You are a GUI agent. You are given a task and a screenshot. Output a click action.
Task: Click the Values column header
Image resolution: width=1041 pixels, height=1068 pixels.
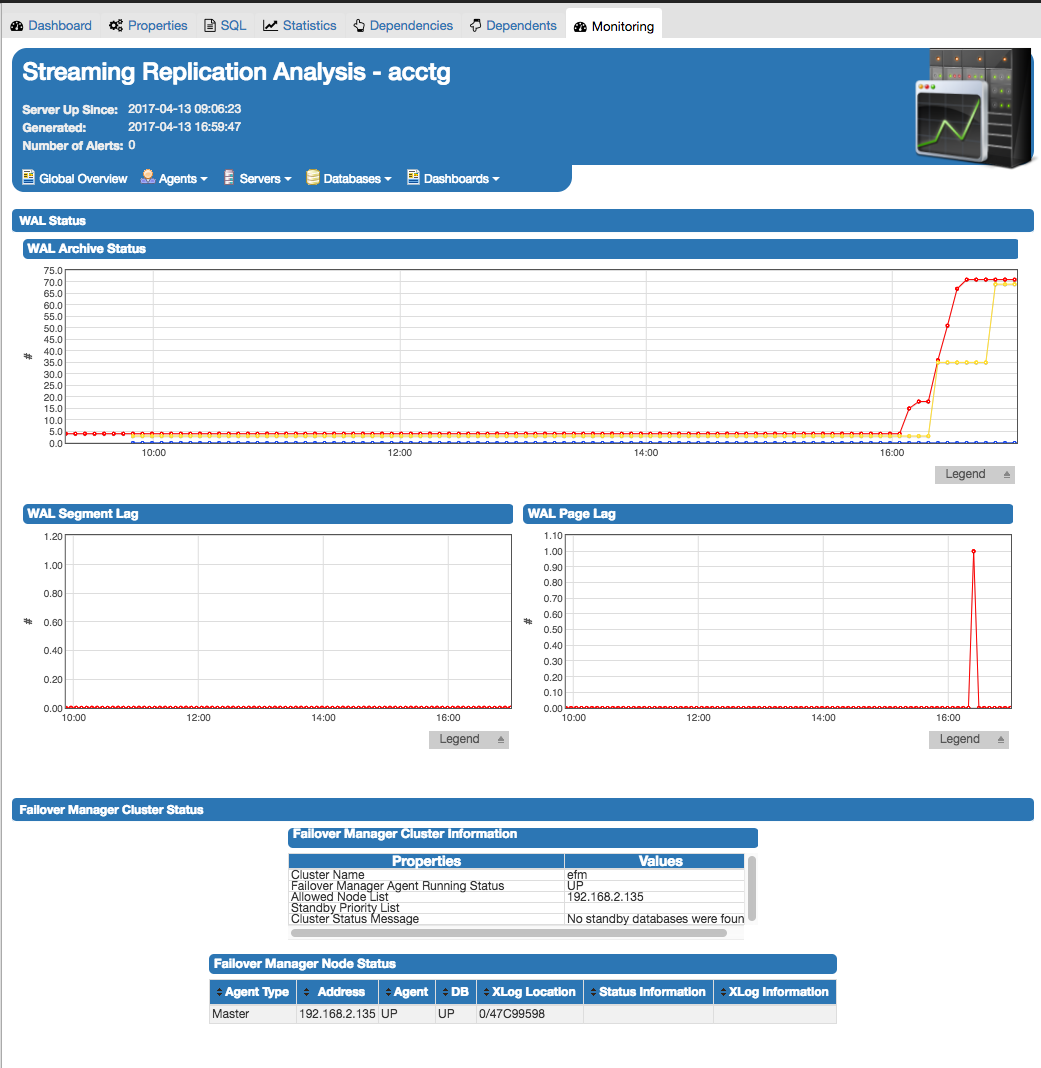point(654,861)
